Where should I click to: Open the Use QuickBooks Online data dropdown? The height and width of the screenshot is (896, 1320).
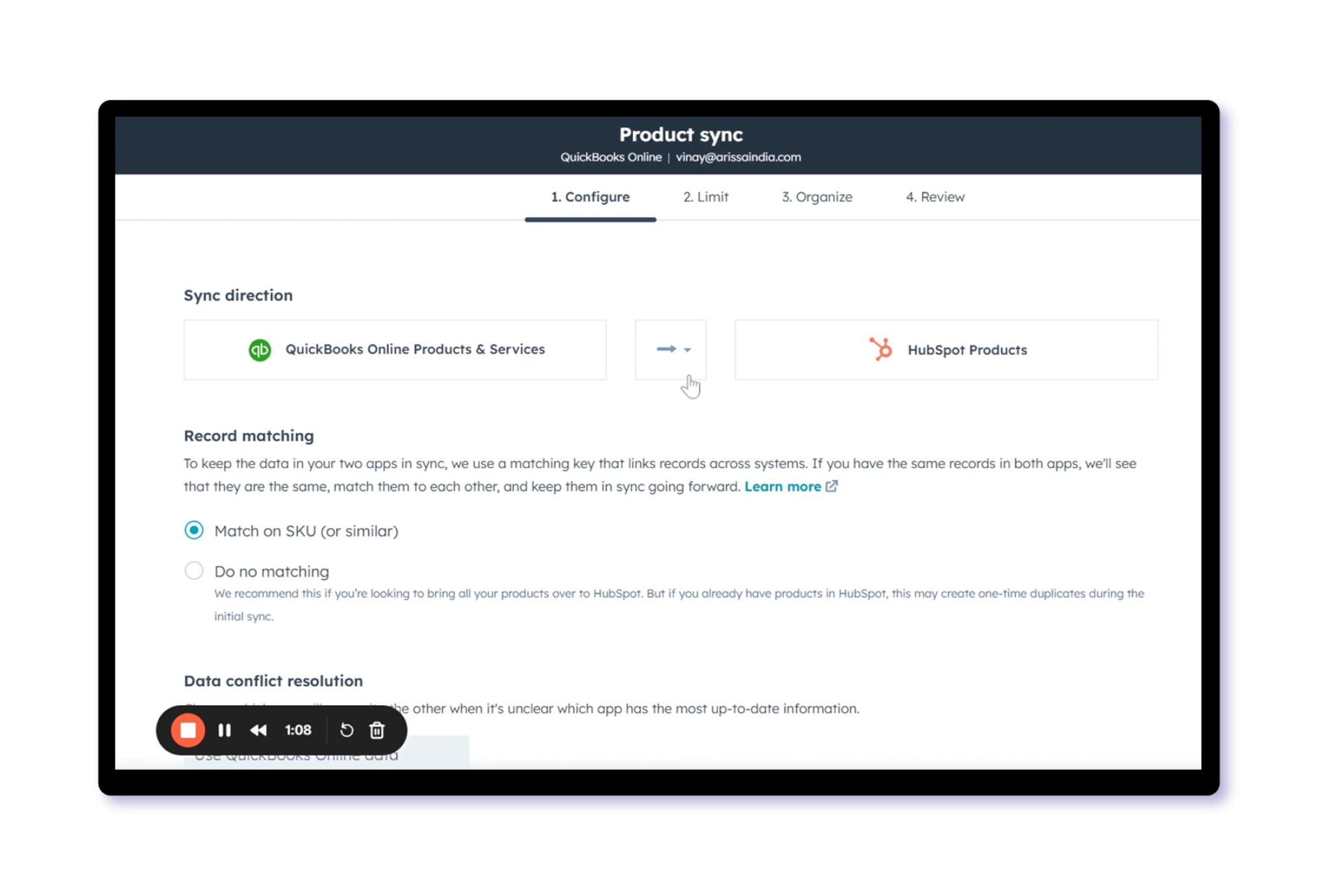point(326,754)
